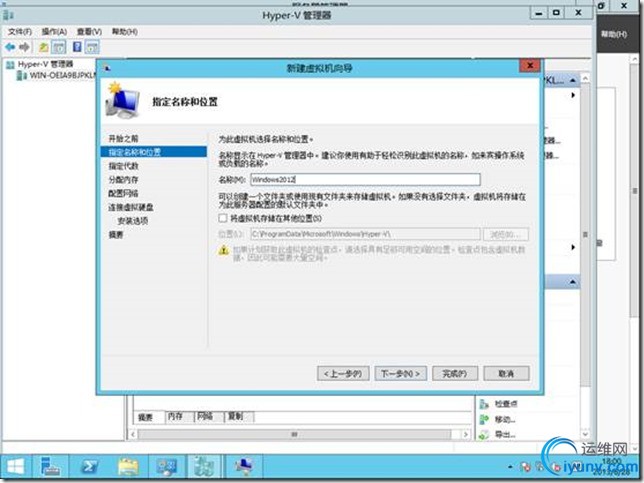Image resolution: width=644 pixels, height=483 pixels.
Task: Open File Explorer from taskbar
Action: point(128,467)
